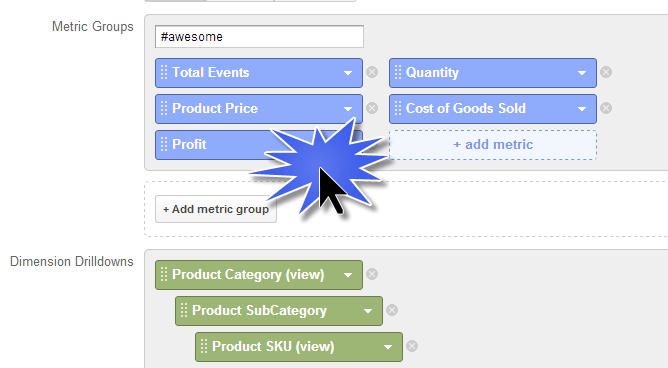Remove Product SKU (view) dimension

[412, 346]
